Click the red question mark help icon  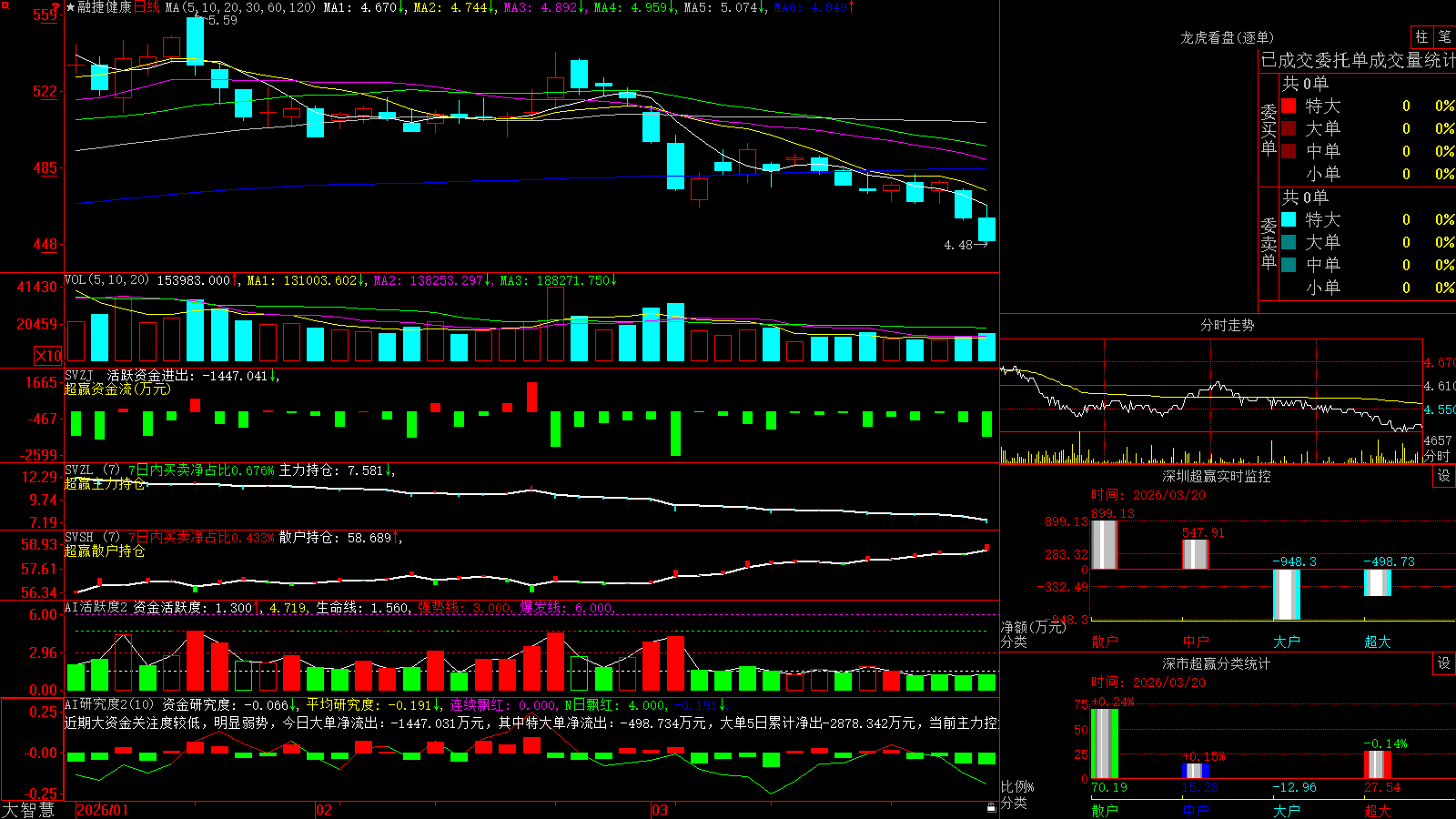pyautogui.click(x=57, y=6)
